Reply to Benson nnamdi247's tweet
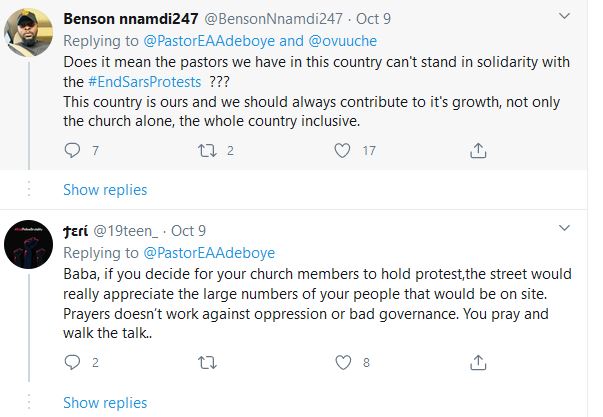Image resolution: width=603 pixels, height=417 pixels. (x=71, y=150)
